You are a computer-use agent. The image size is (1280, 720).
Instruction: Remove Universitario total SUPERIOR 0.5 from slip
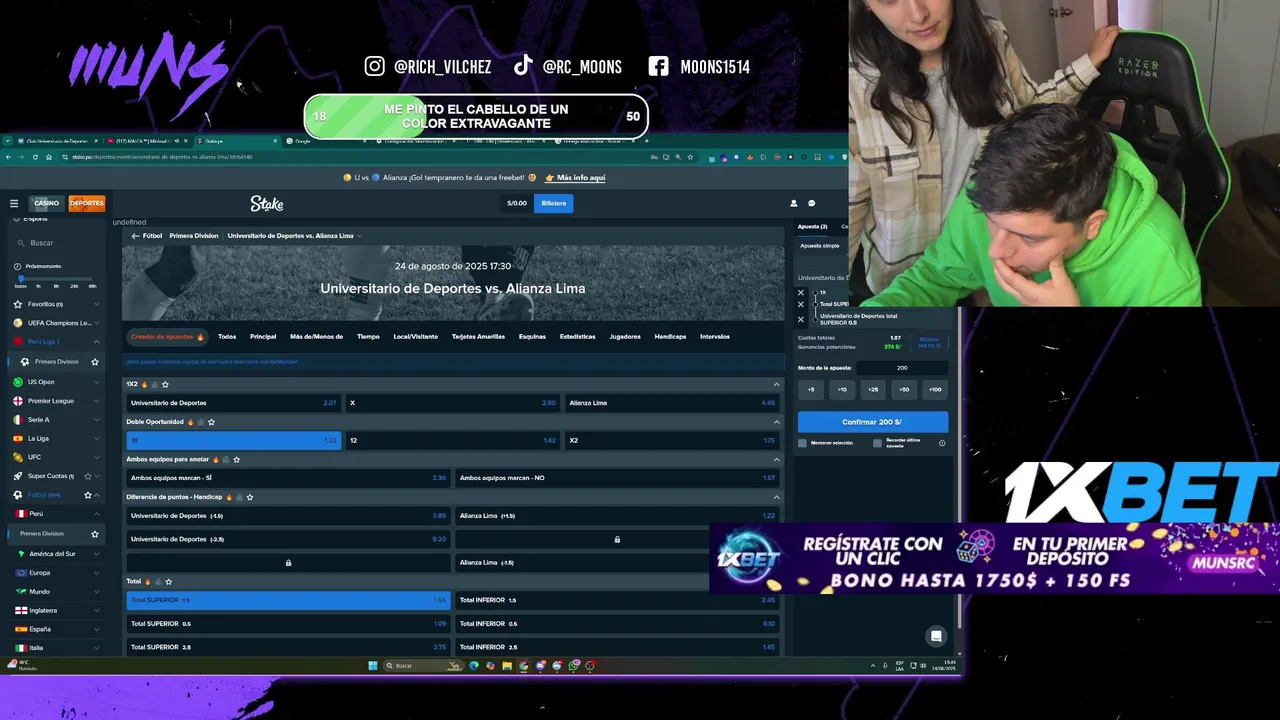coord(801,319)
